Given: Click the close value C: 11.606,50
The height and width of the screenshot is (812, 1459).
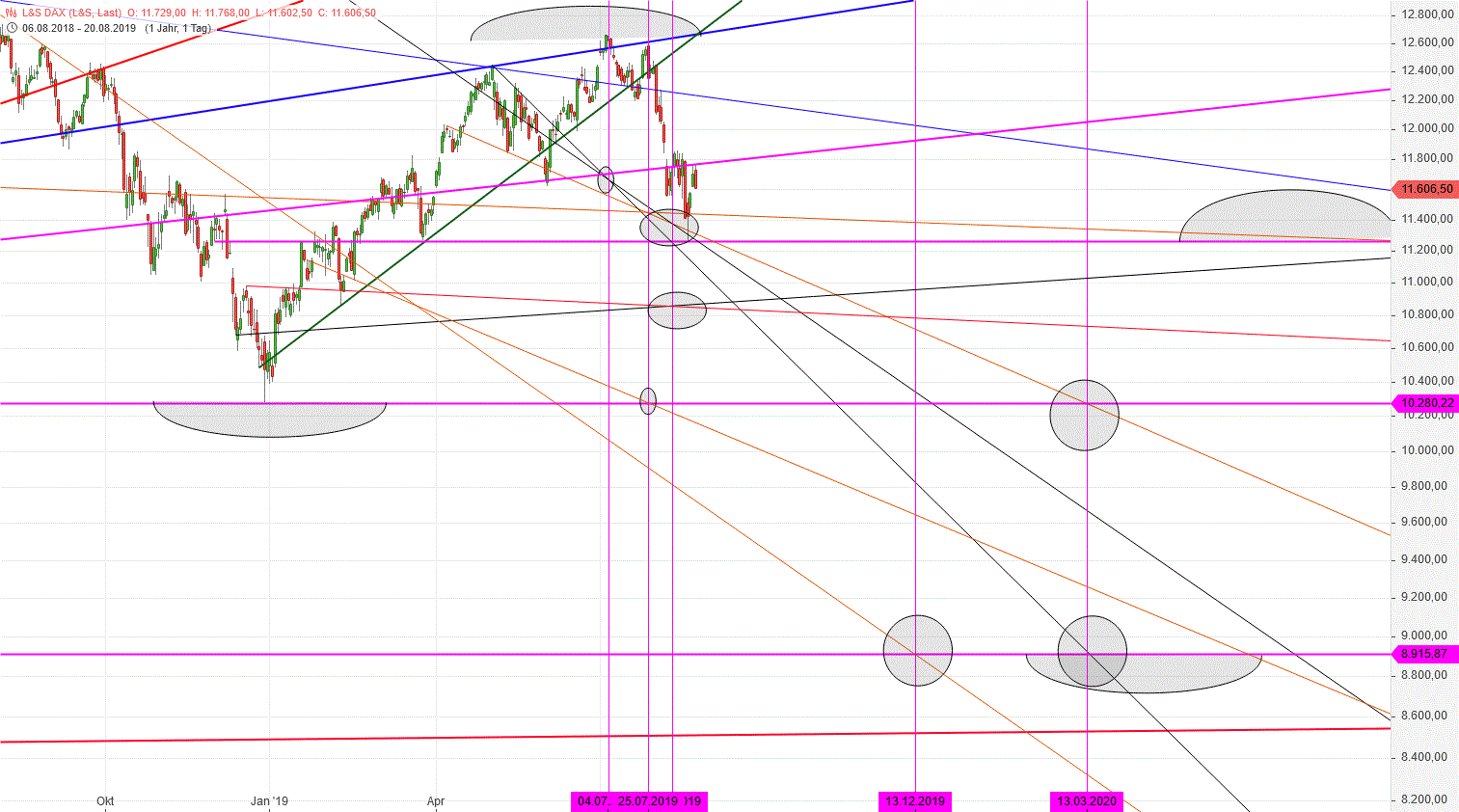Looking at the screenshot, I should [x=347, y=14].
